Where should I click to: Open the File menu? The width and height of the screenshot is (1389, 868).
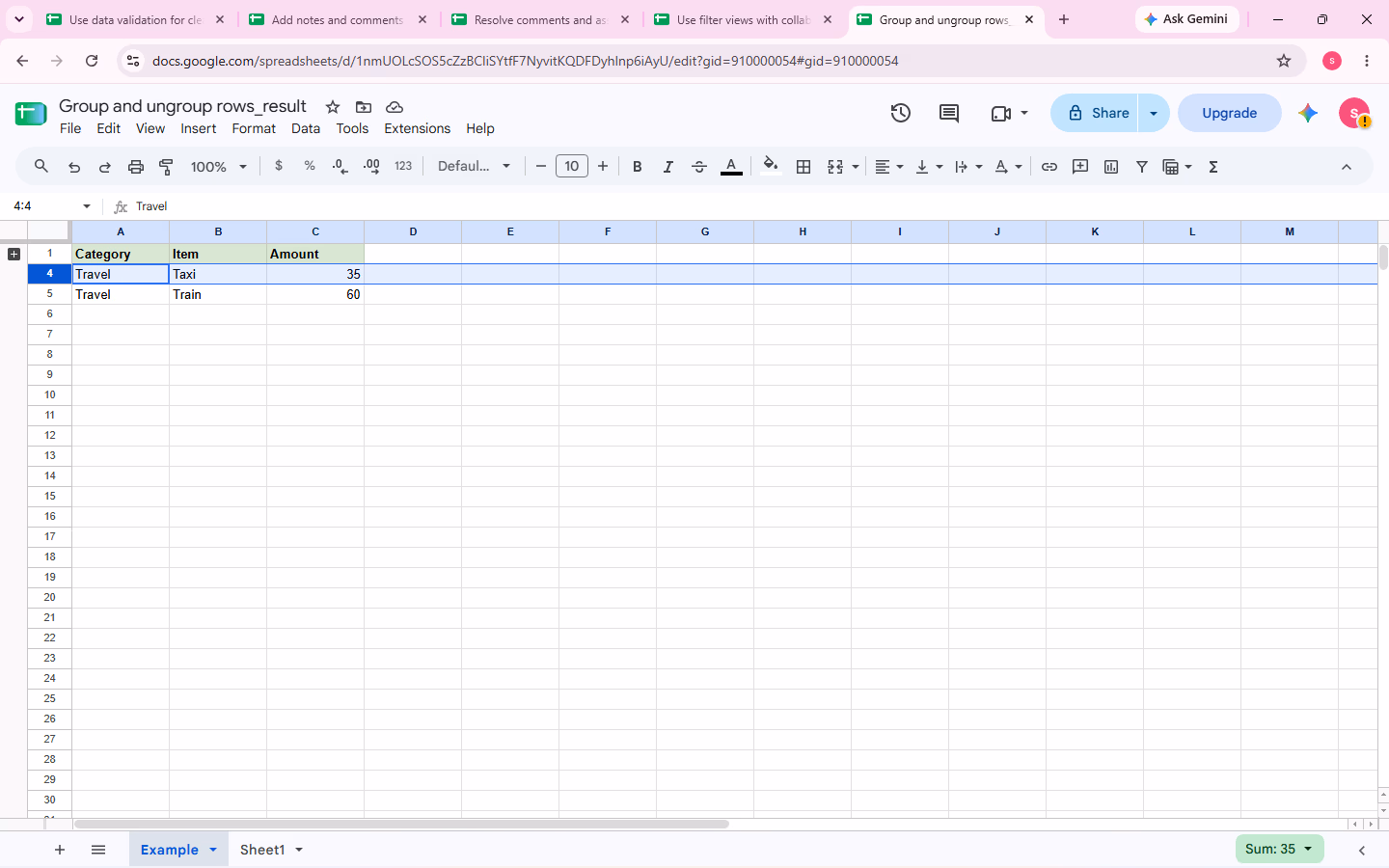pyautogui.click(x=70, y=128)
